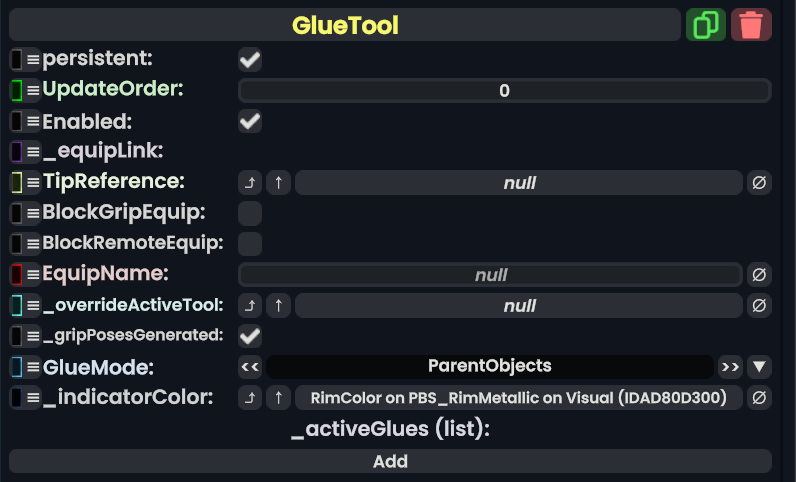Screen dimensions: 796x482
Task: Click the red trash delete icon
Action: (751, 25)
